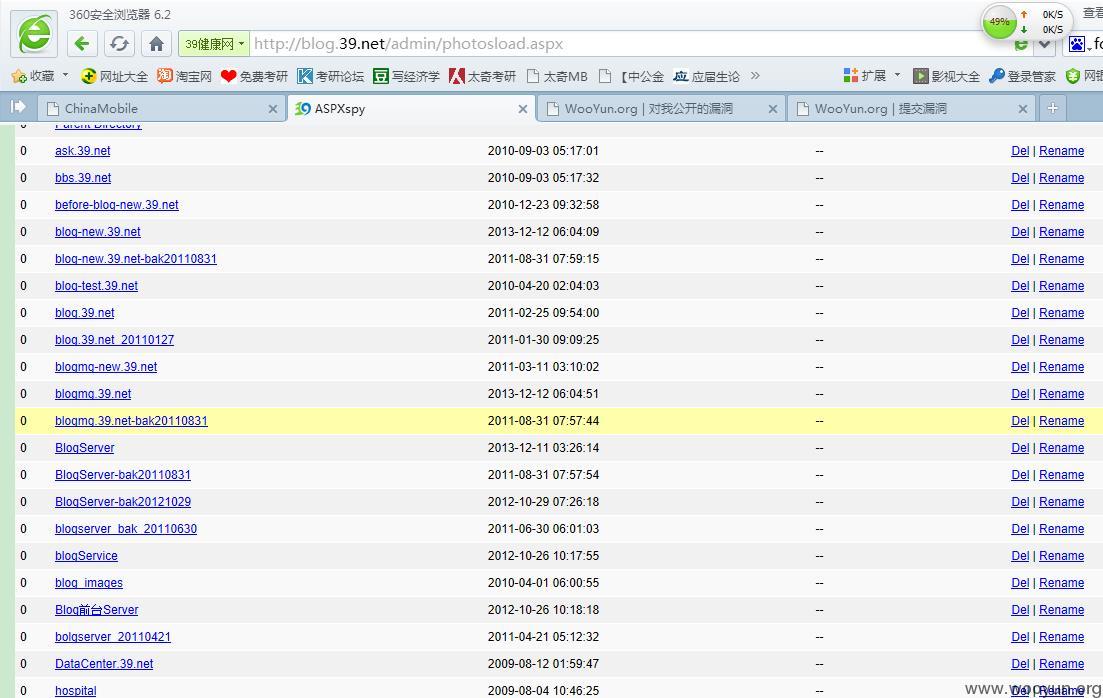Open the 免费考研 bookmark
1103x698 pixels.
[x=254, y=76]
